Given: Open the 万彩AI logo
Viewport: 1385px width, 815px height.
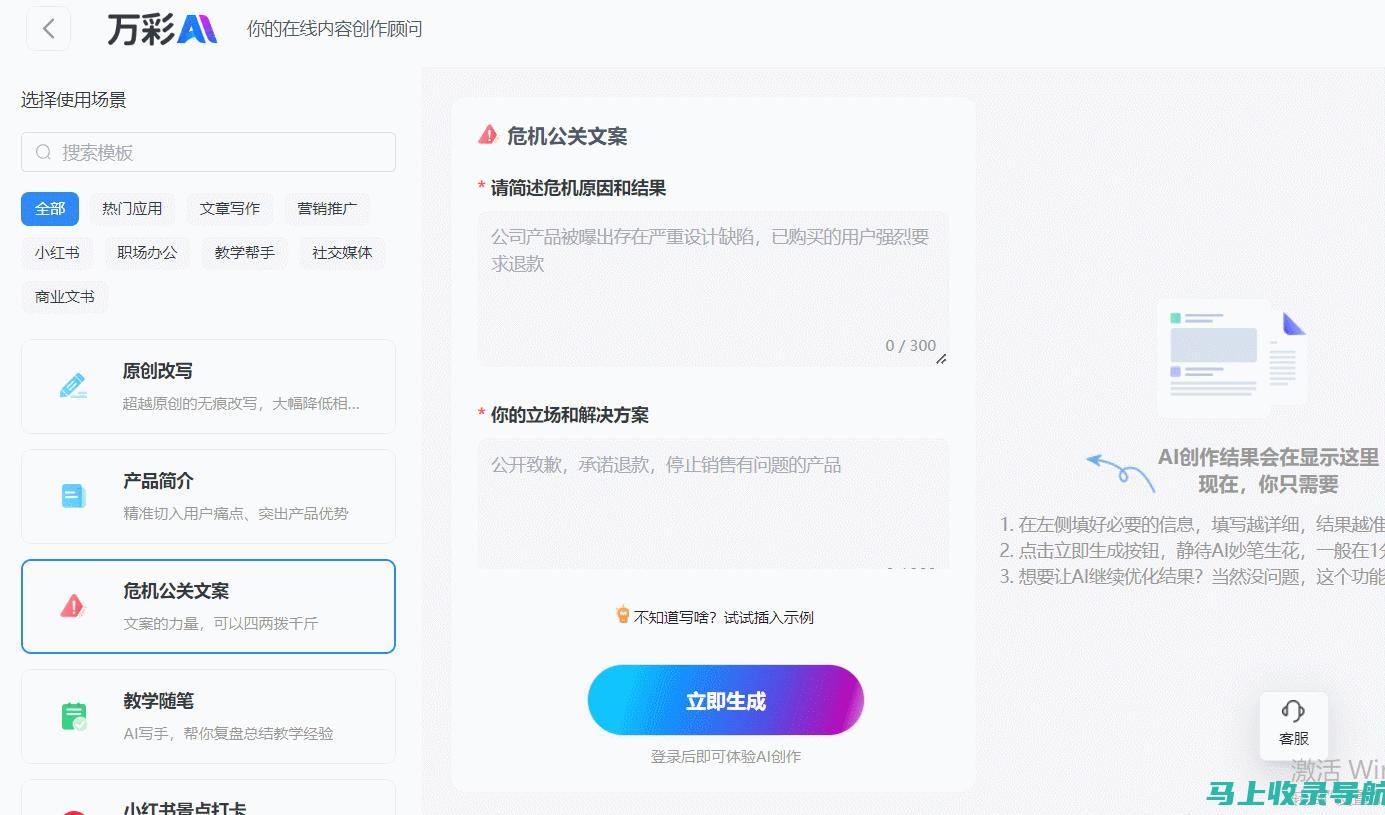Looking at the screenshot, I should coord(162,29).
